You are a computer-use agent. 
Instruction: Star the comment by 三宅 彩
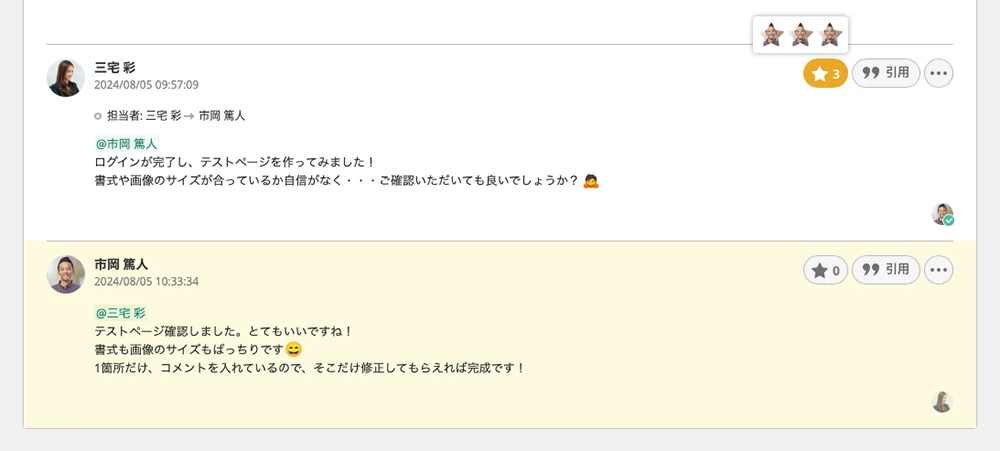(x=826, y=73)
